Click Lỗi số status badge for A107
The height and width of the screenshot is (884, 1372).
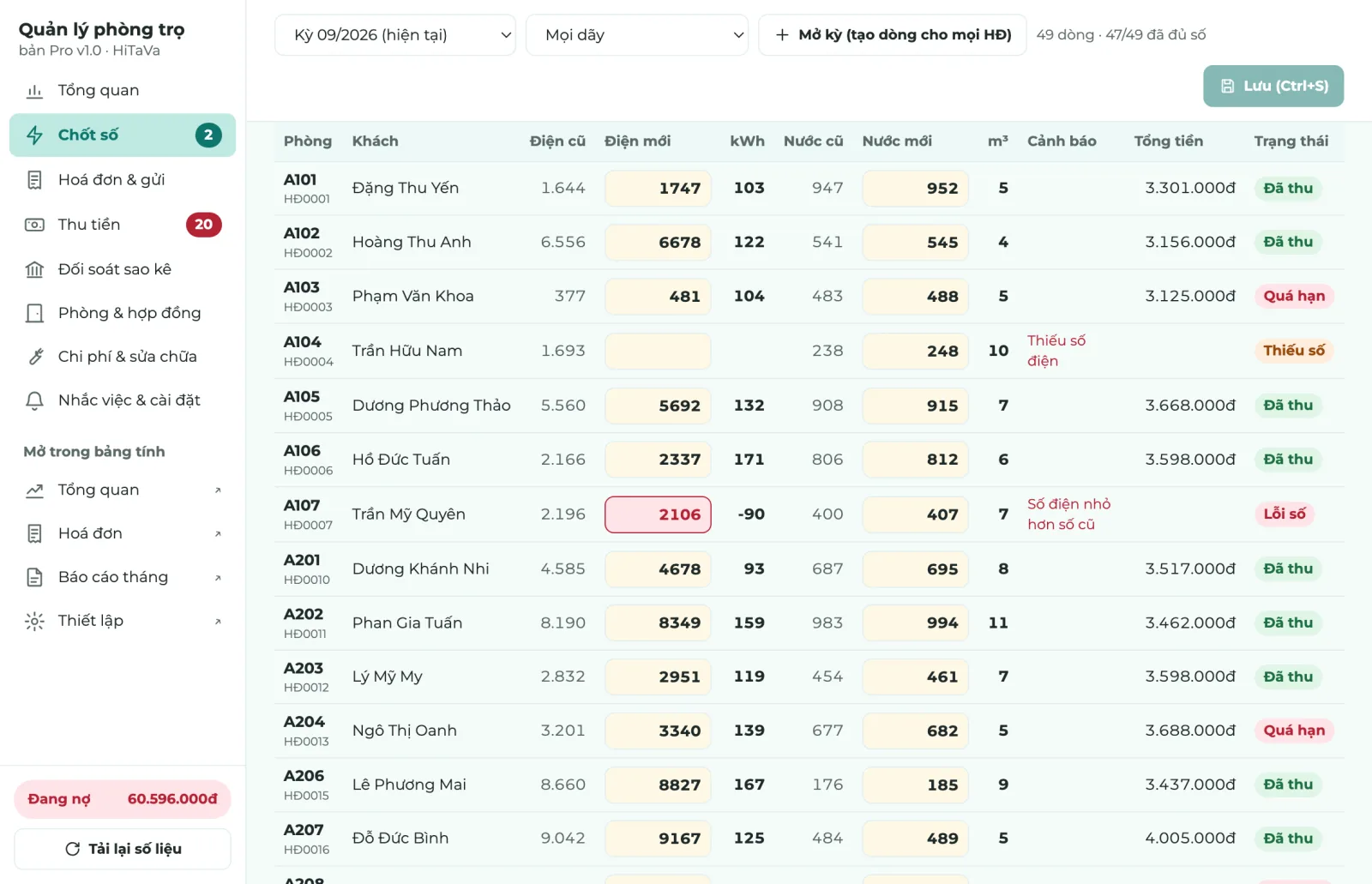[1284, 514]
